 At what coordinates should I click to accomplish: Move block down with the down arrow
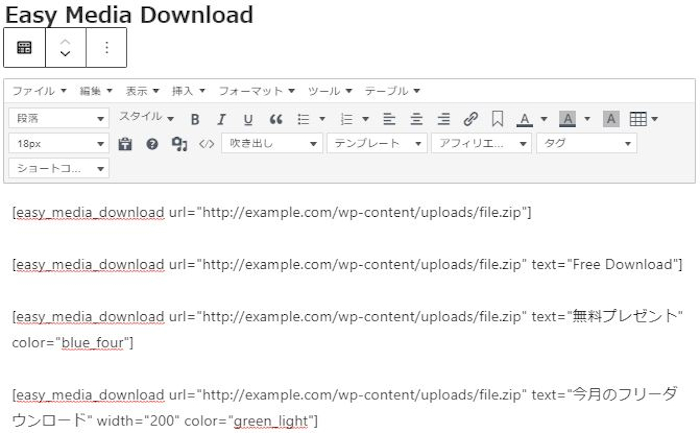(x=65, y=54)
